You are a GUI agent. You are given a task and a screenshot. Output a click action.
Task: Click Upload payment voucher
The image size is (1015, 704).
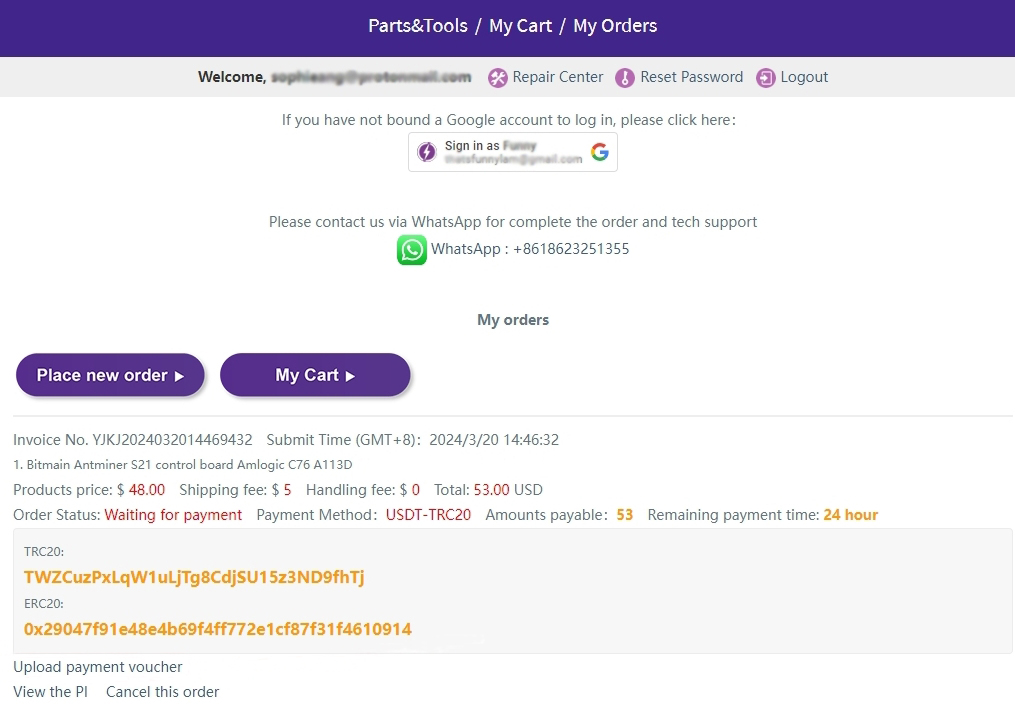pos(98,667)
